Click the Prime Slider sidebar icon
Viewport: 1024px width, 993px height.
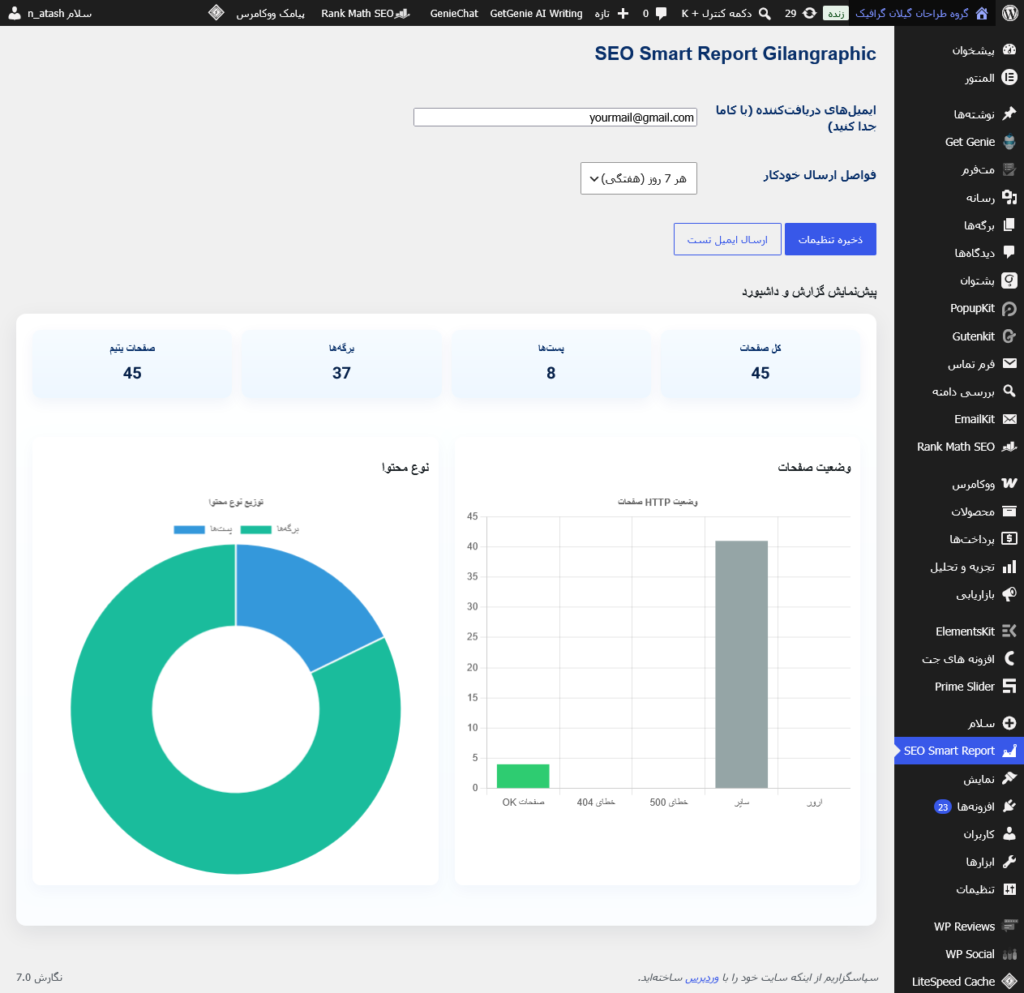(x=1009, y=686)
